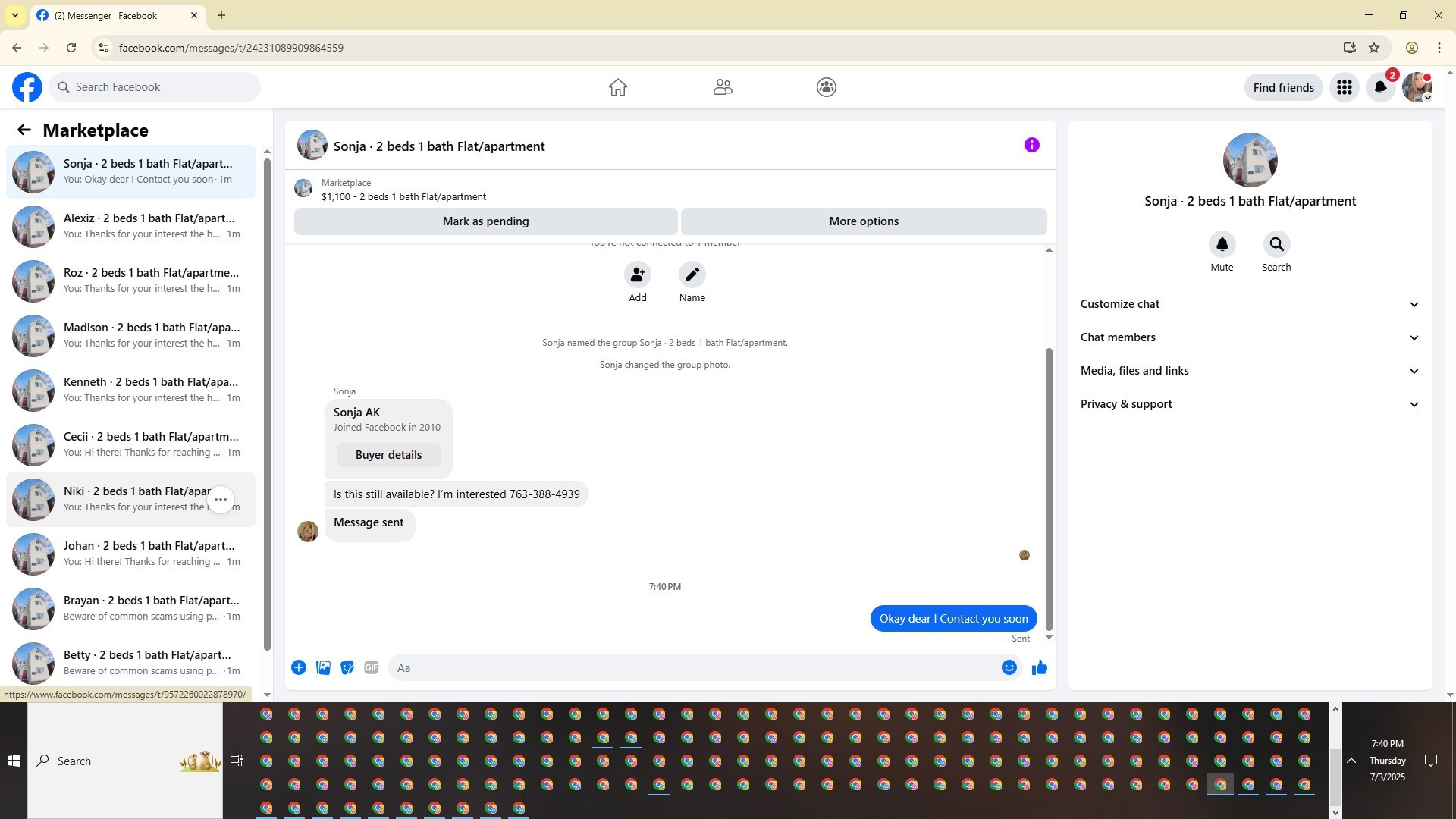Expand the Media, files and links section
This screenshot has width=1456, height=819.
pos(1249,371)
